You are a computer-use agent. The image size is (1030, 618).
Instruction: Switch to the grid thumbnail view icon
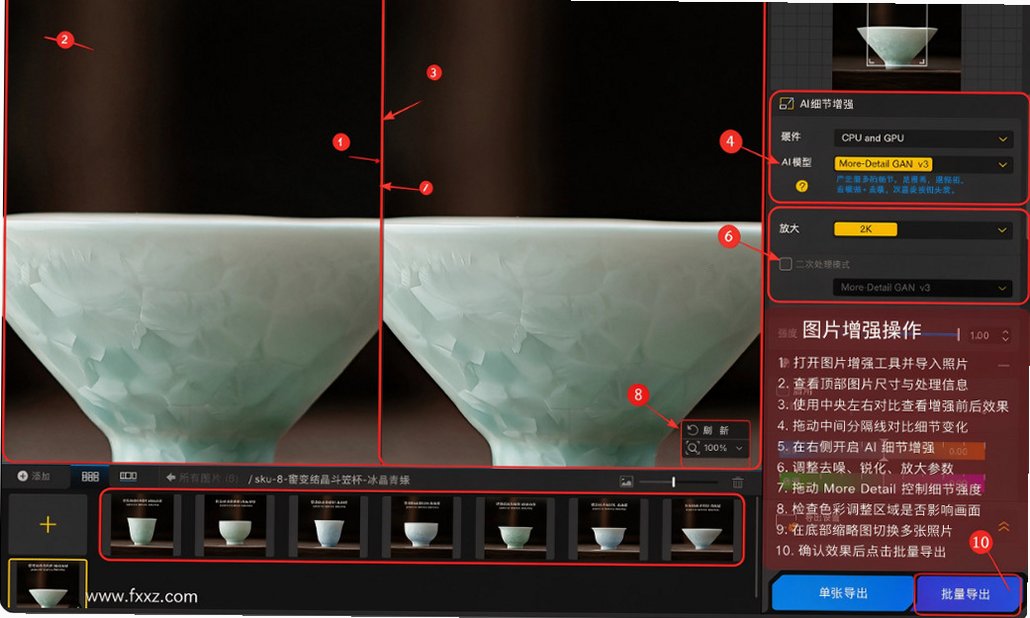coord(90,477)
